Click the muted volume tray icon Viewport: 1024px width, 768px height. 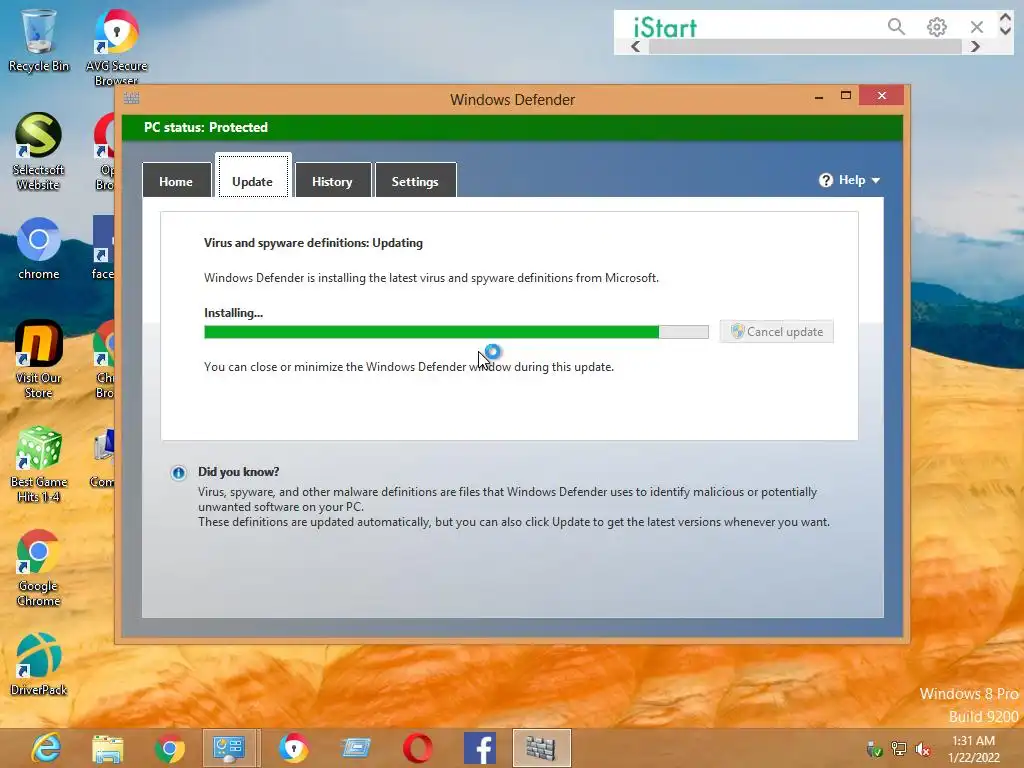coord(923,749)
